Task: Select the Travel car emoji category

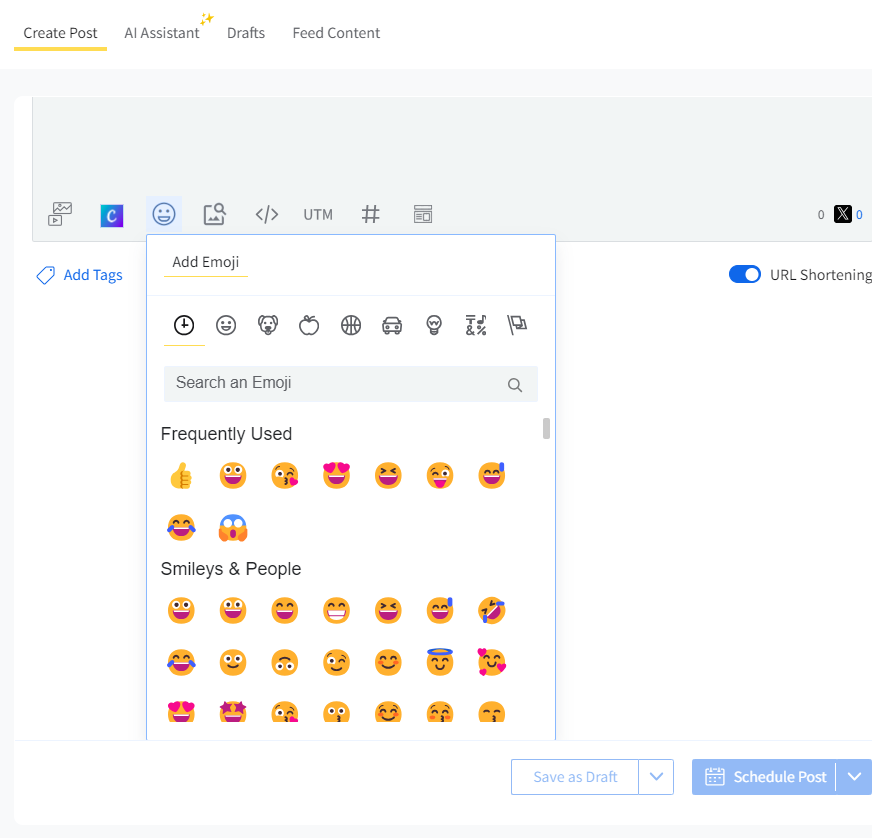Action: (x=392, y=325)
